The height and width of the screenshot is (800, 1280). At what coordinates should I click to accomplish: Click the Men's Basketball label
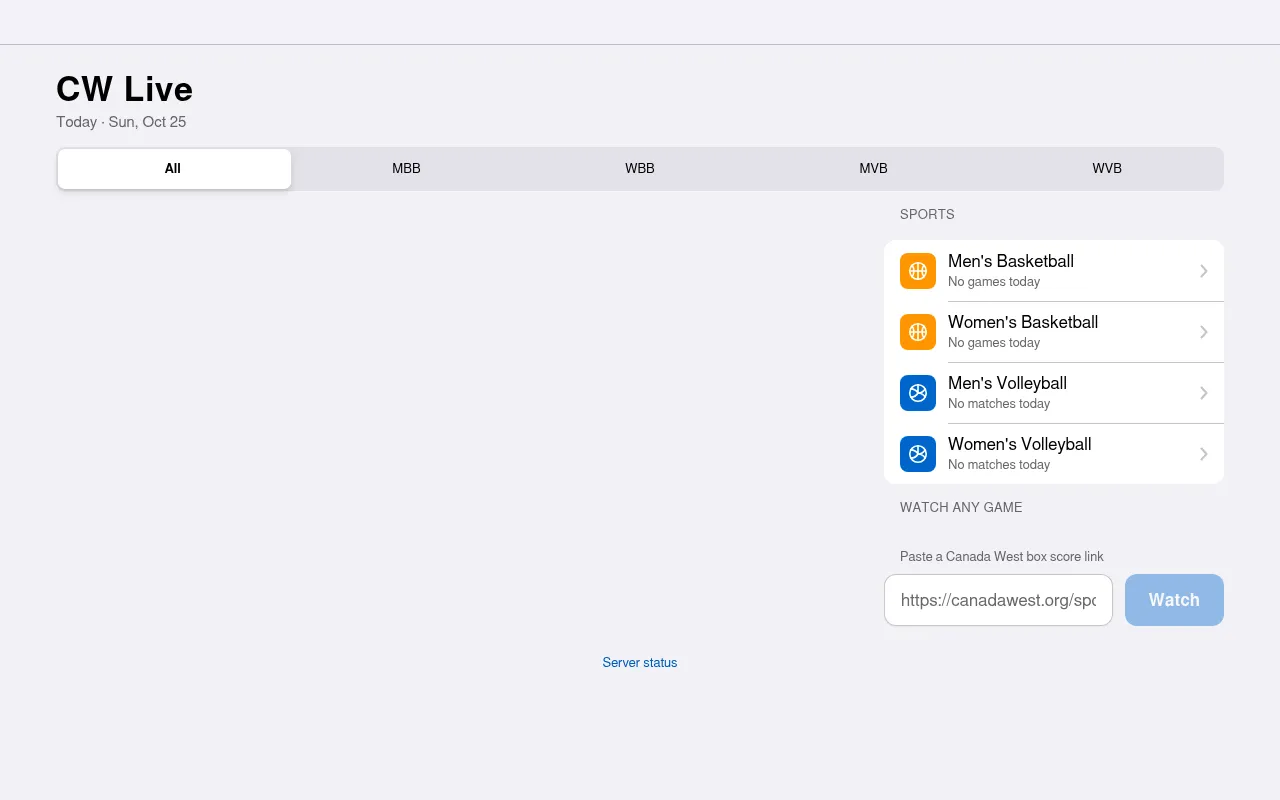[1011, 261]
